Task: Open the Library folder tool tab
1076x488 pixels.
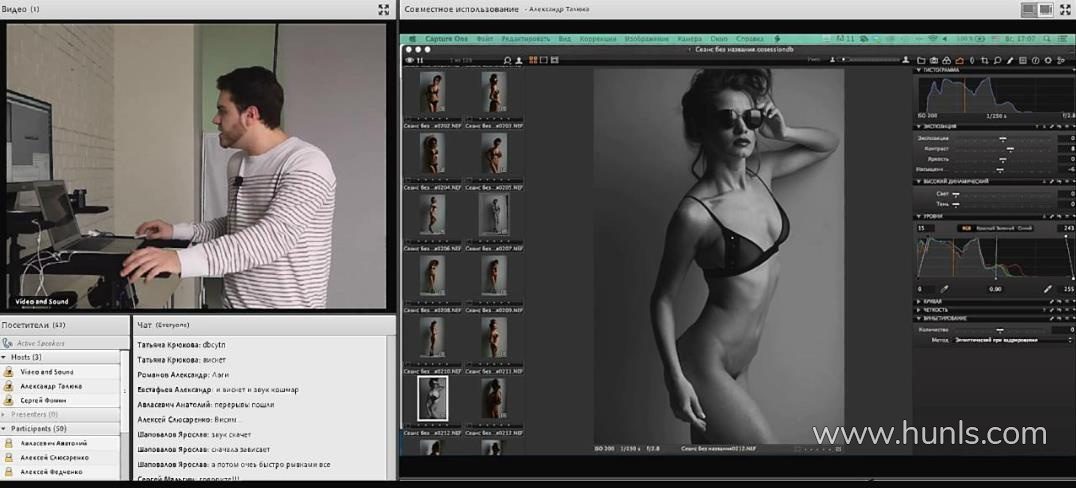Action: (921, 60)
